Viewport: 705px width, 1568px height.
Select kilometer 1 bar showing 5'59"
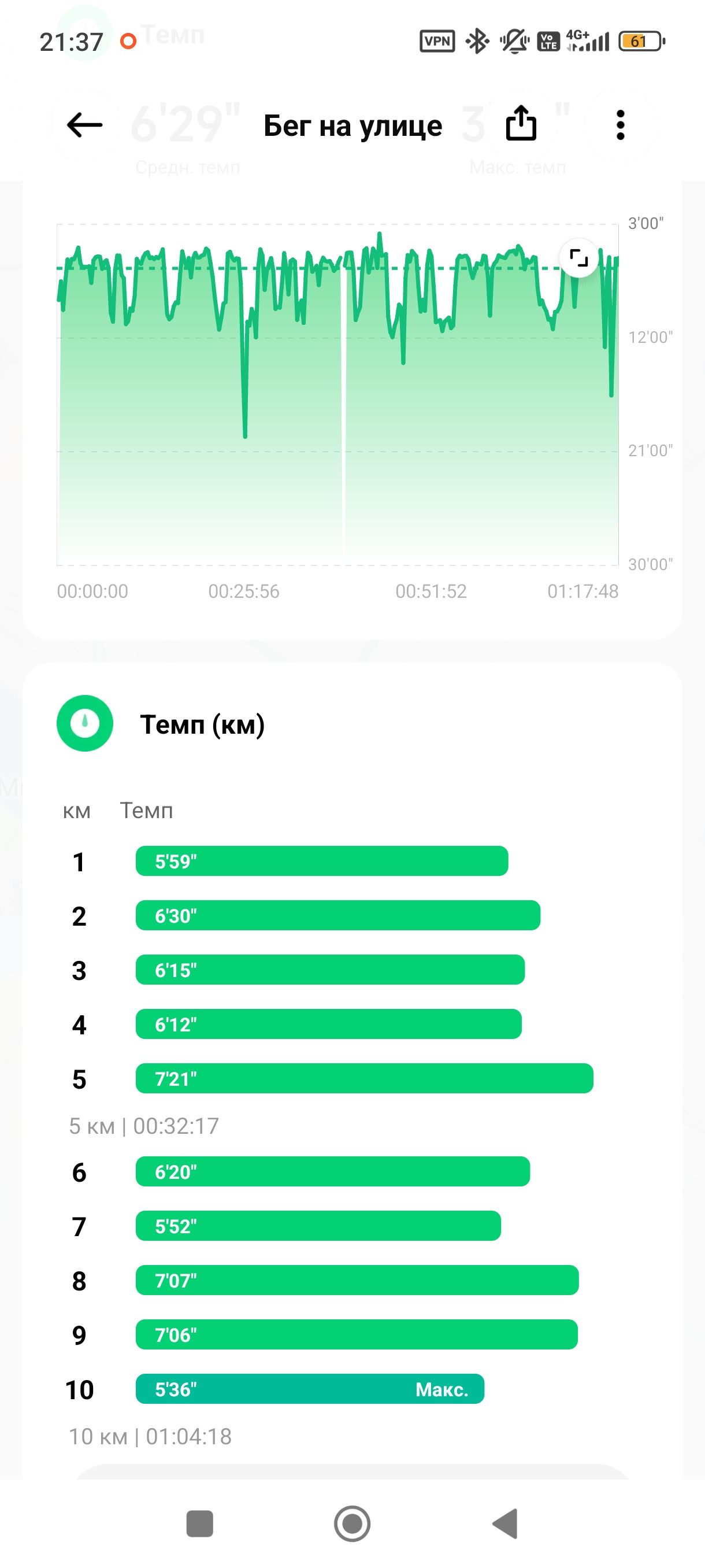322,861
